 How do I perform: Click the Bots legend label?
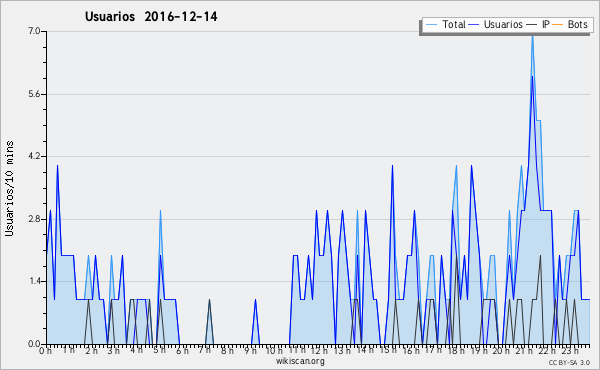click(577, 24)
